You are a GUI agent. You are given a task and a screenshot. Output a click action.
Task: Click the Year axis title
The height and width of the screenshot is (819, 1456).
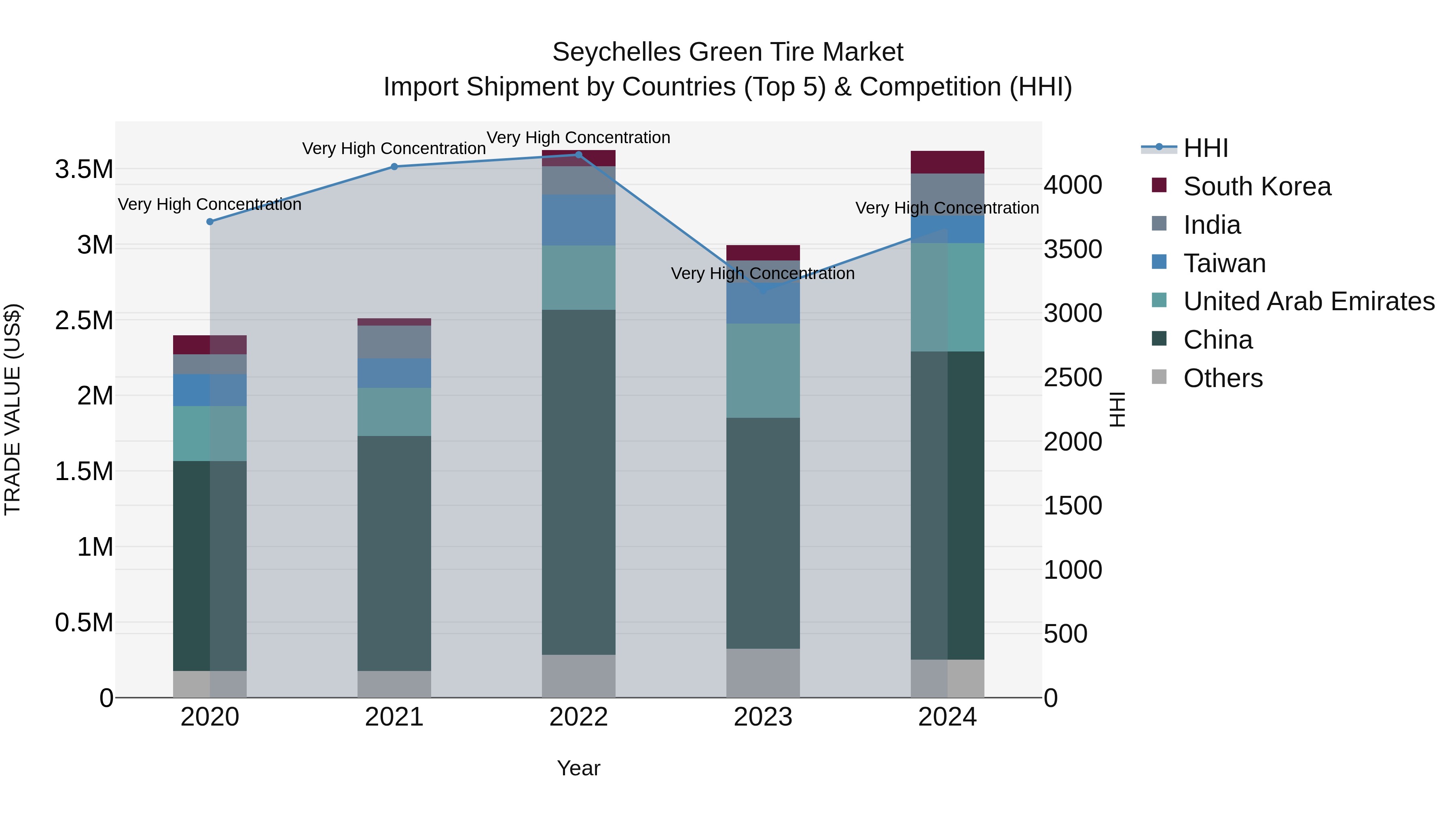pyautogui.click(x=579, y=768)
